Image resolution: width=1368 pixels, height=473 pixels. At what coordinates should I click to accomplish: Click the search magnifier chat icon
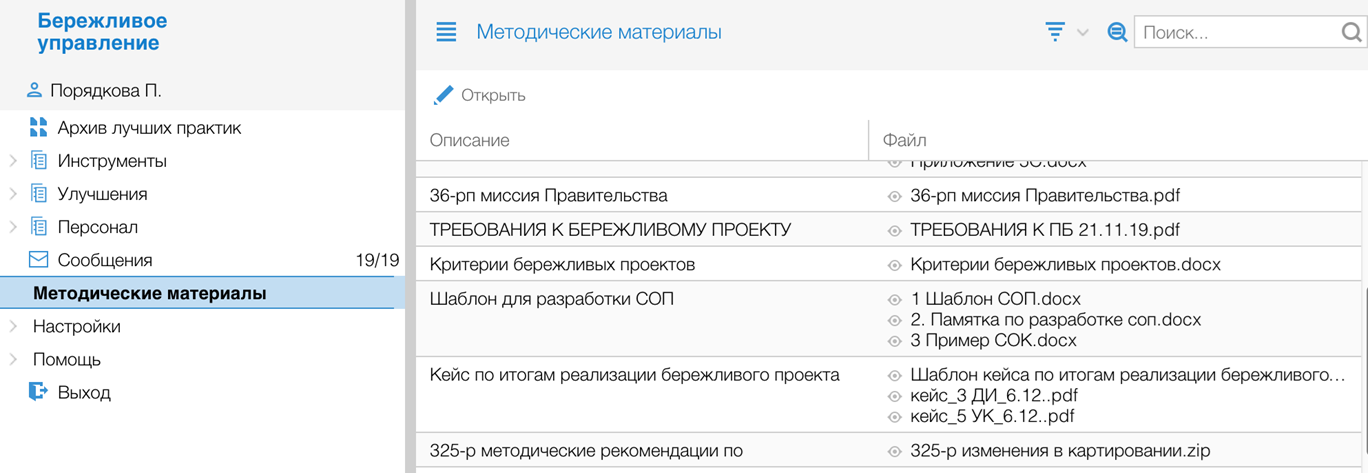[1117, 32]
